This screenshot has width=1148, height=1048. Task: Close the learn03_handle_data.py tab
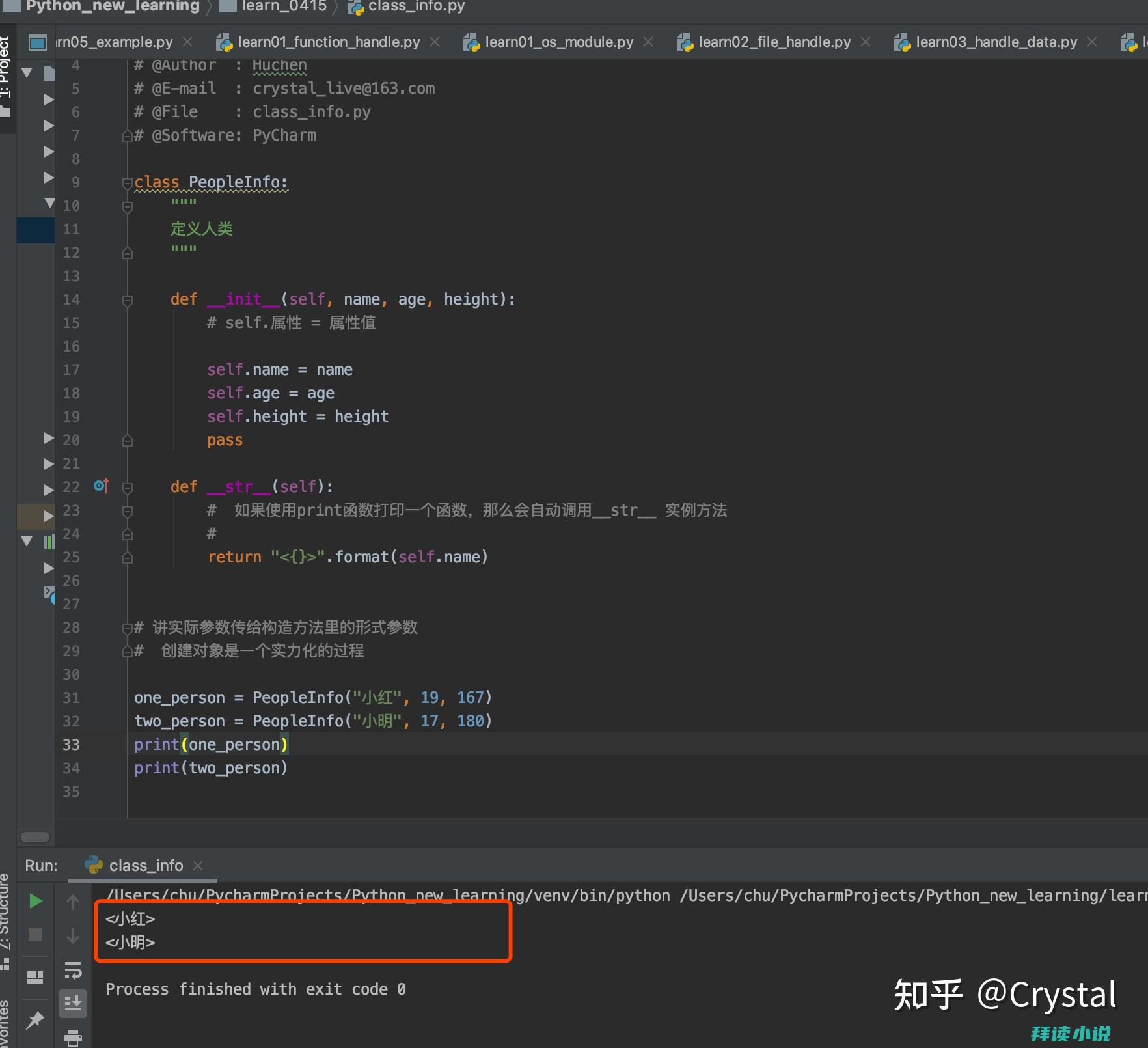pos(1092,42)
